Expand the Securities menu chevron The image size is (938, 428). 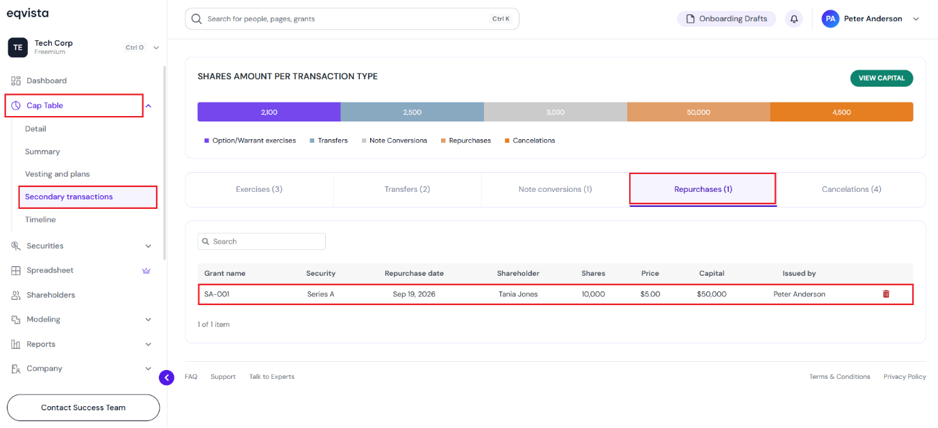[x=148, y=246]
